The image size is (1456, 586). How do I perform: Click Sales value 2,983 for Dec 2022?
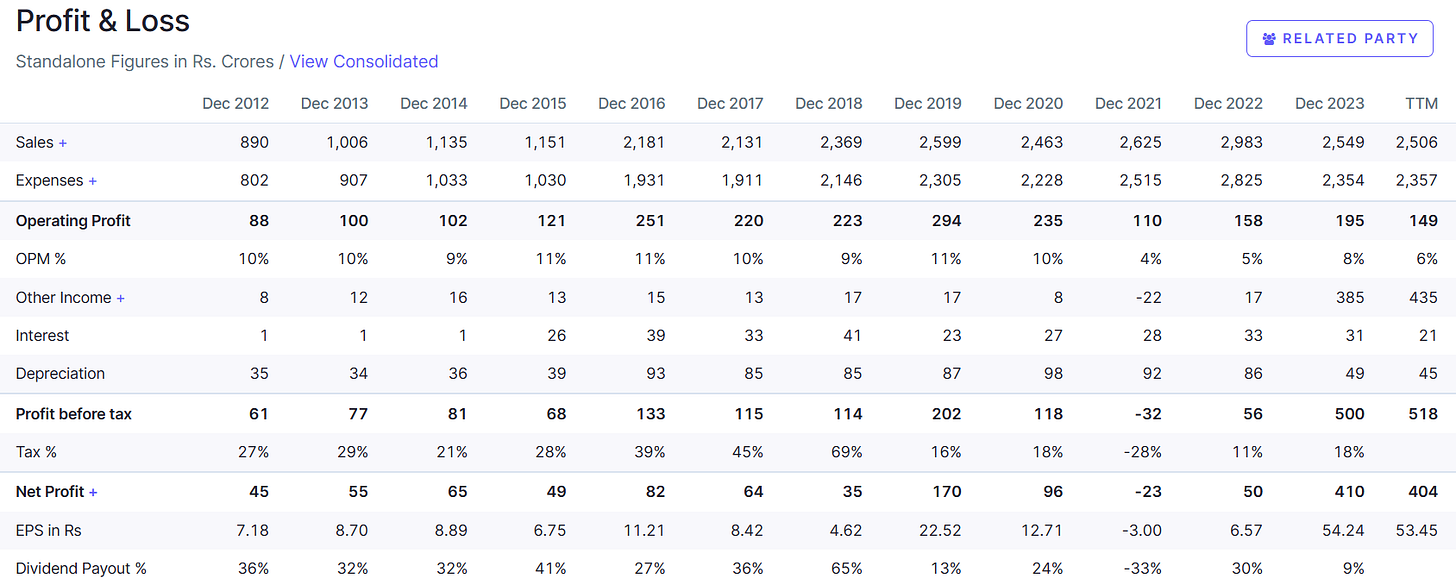tap(1241, 143)
